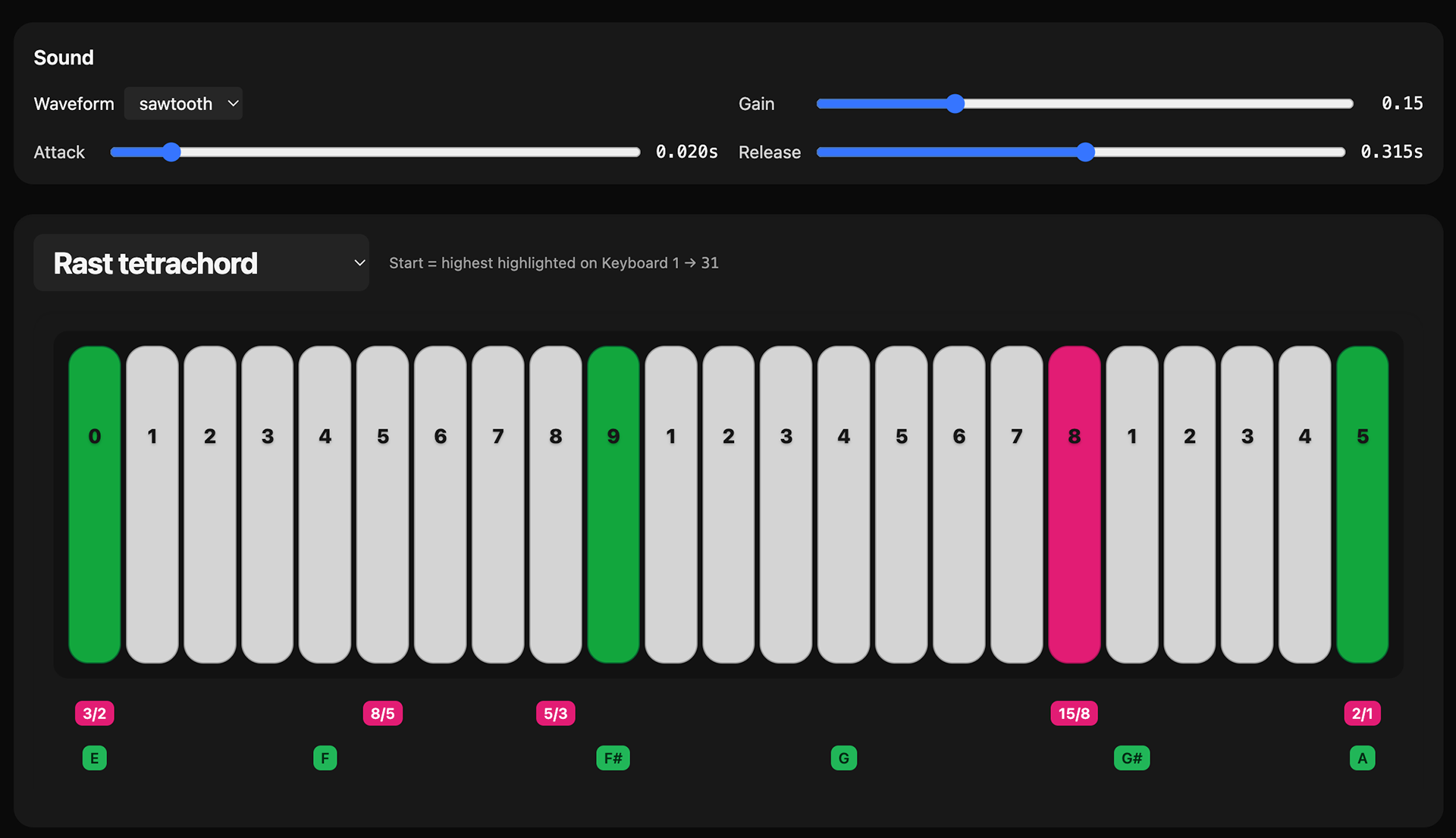Click the 15/8 ratio badge
The height and width of the screenshot is (838, 1456).
click(1074, 714)
